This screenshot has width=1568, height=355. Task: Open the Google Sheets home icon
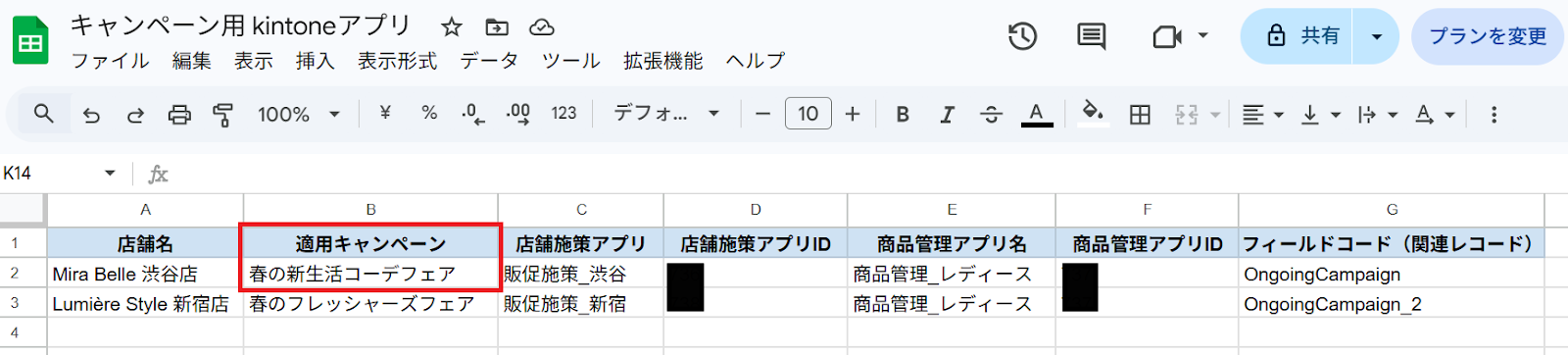coord(30,41)
